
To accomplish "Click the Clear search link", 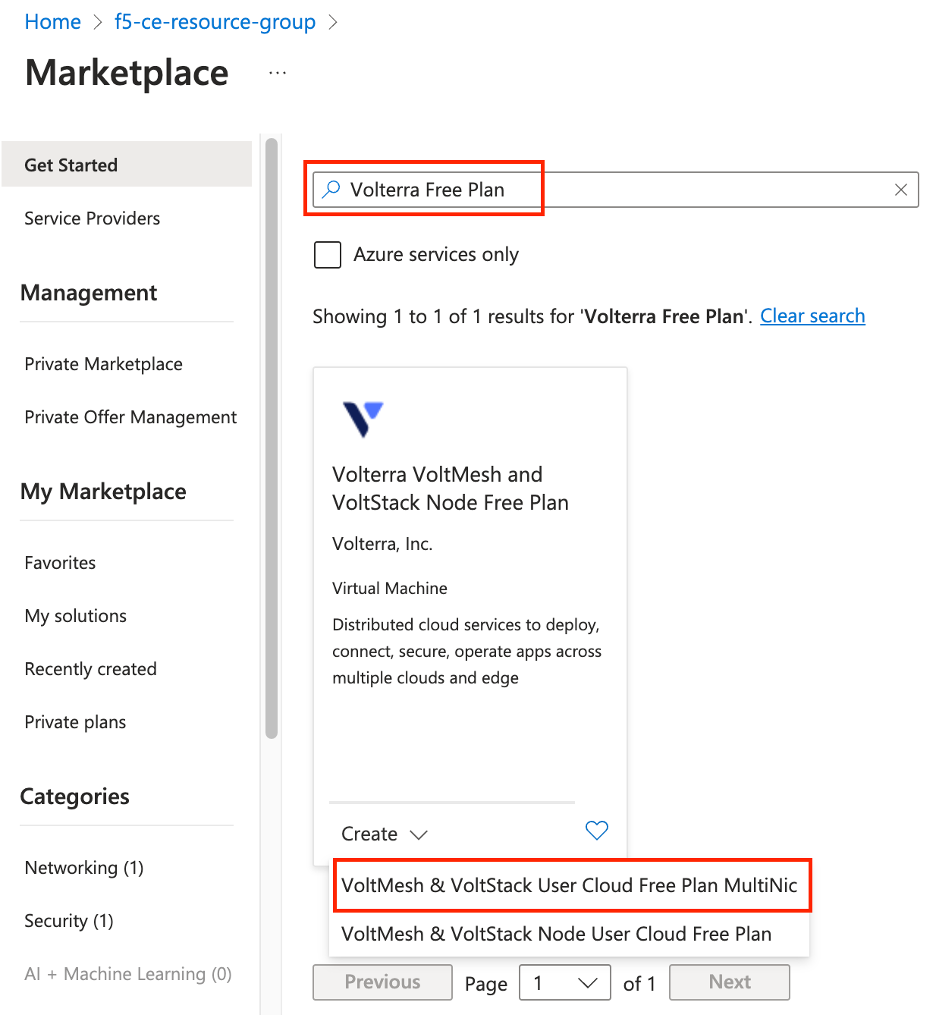I will coord(812,315).
